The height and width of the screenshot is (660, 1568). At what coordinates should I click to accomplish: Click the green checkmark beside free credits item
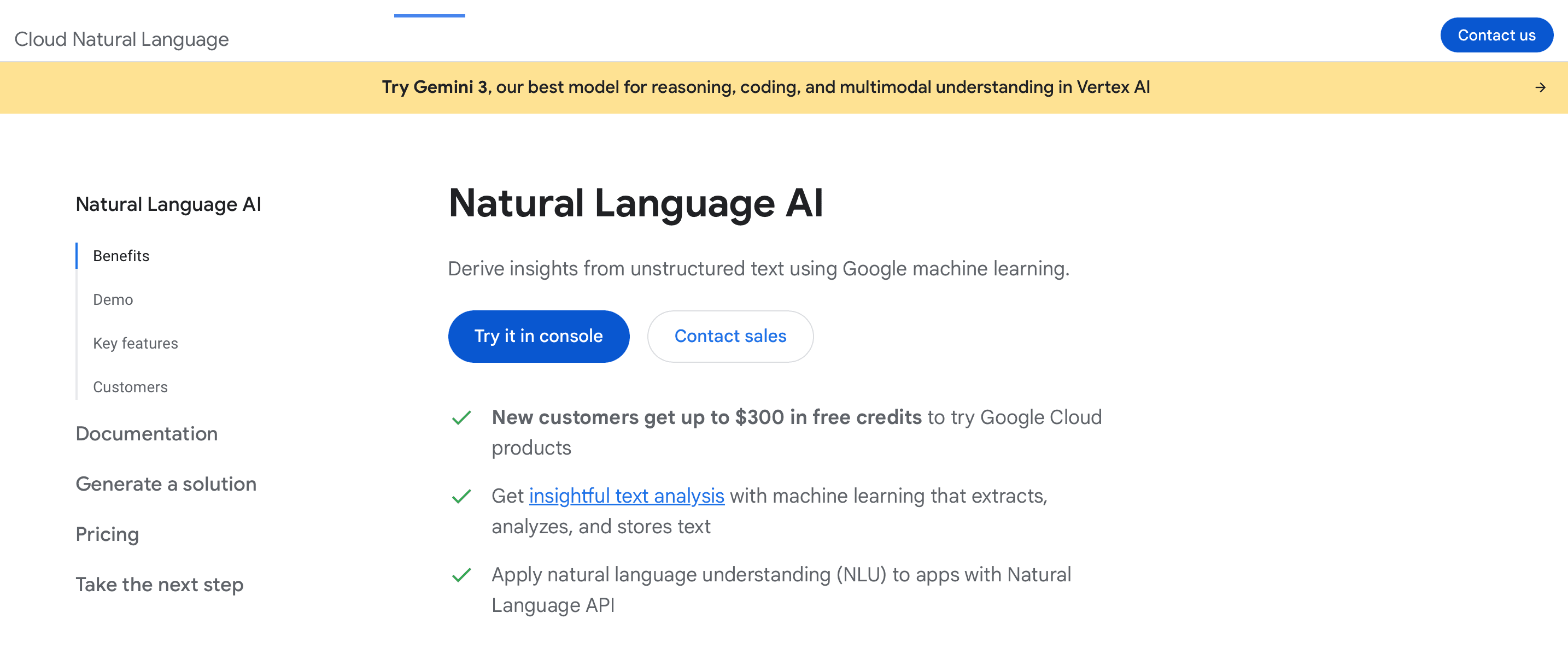[x=461, y=417]
